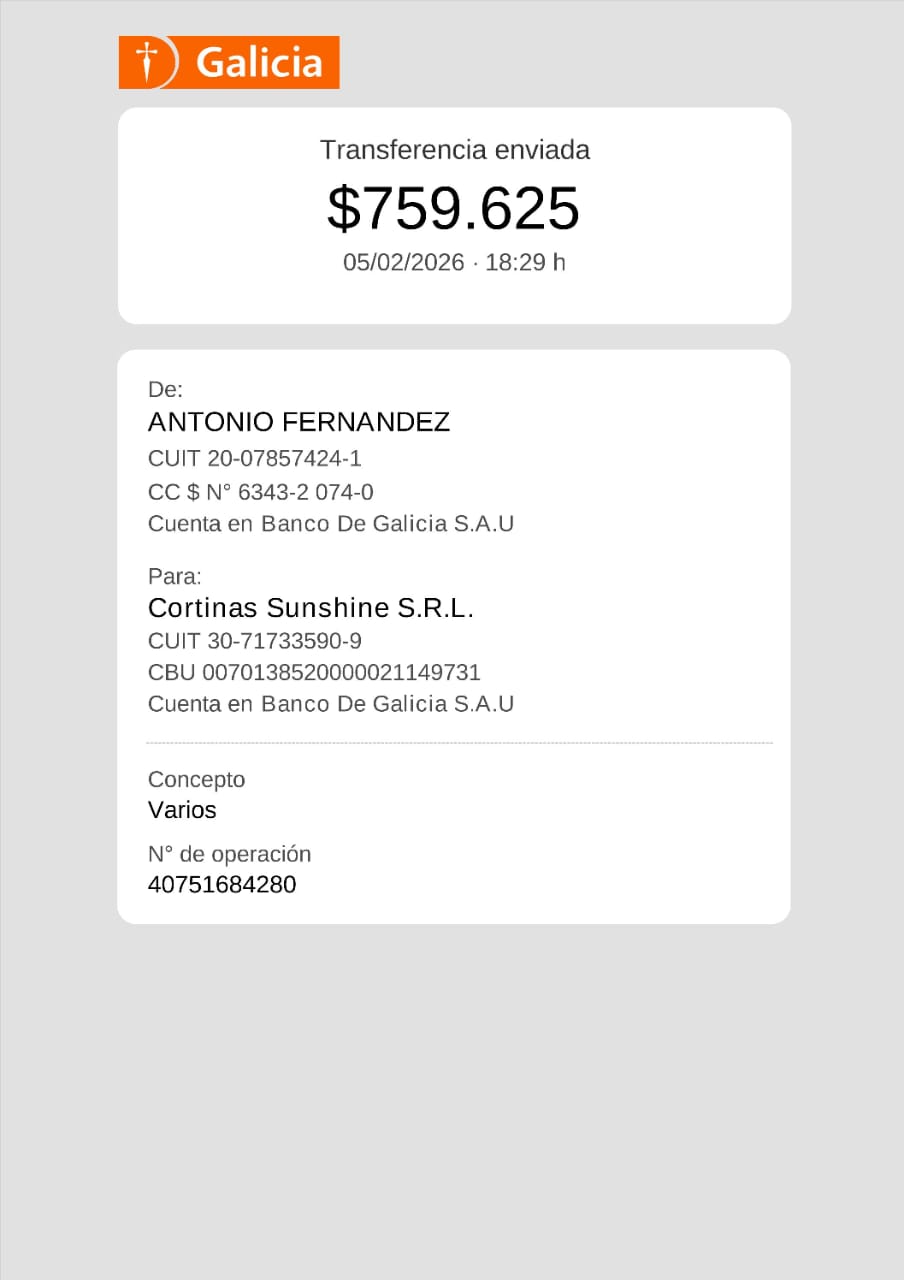Click the sender CUIT 20-07857424-1

[254, 459]
